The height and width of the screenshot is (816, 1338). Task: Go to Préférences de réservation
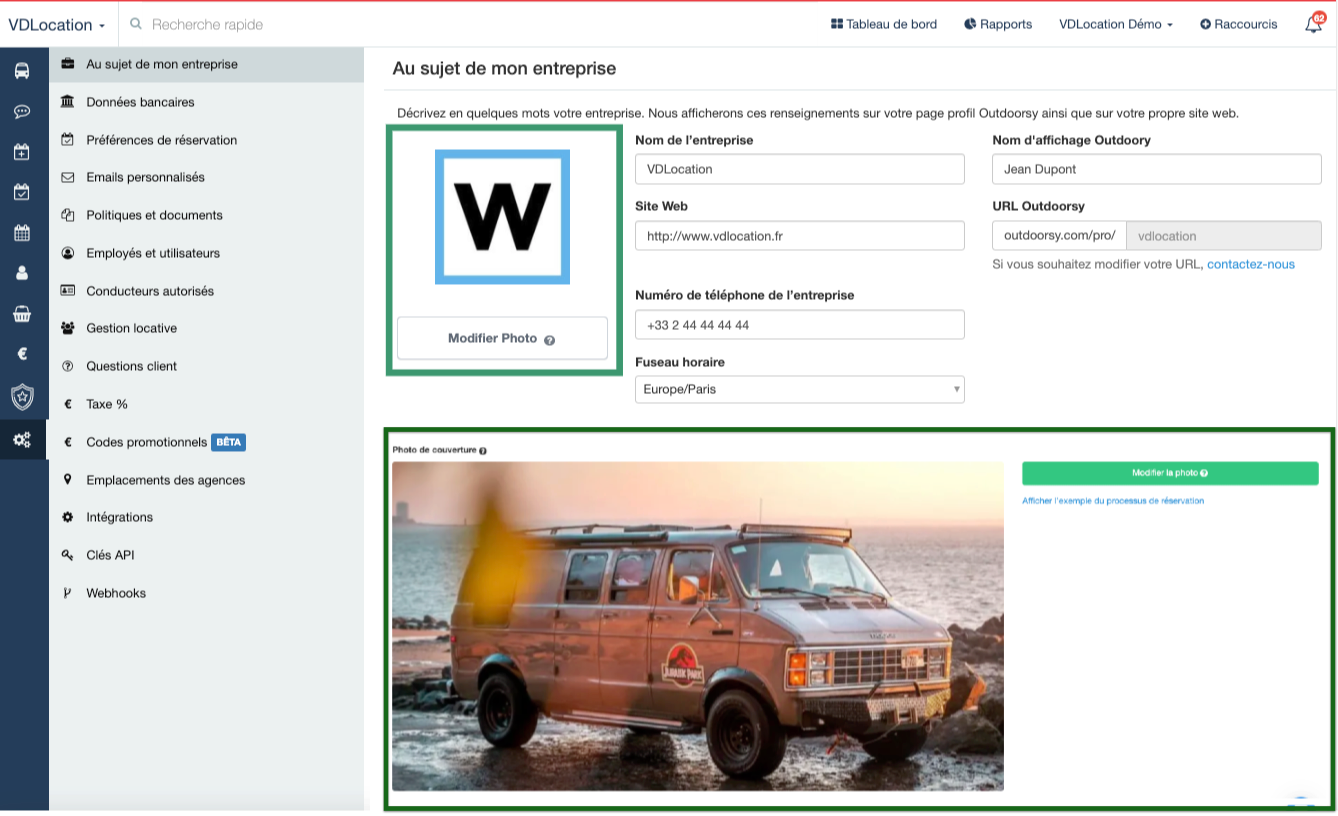(161, 140)
